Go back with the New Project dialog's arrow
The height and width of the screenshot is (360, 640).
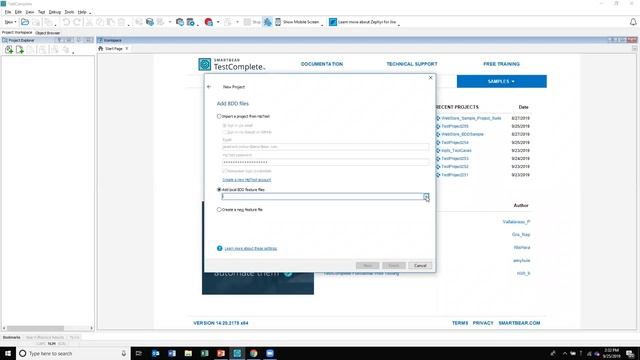[x=209, y=87]
